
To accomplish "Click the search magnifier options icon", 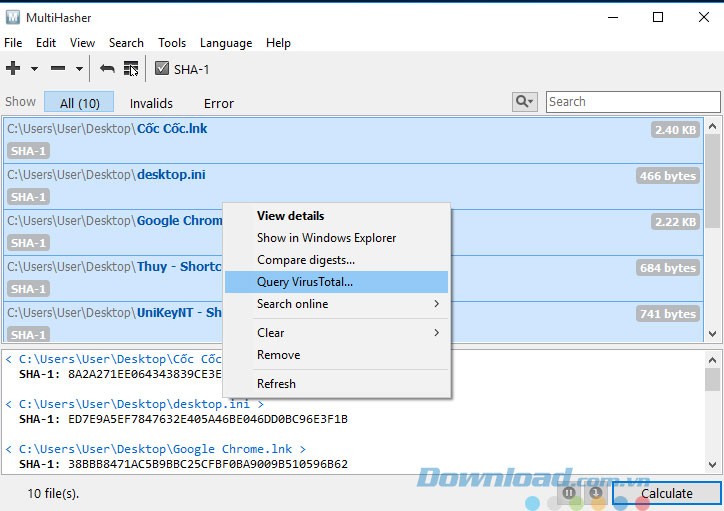I will [x=524, y=101].
